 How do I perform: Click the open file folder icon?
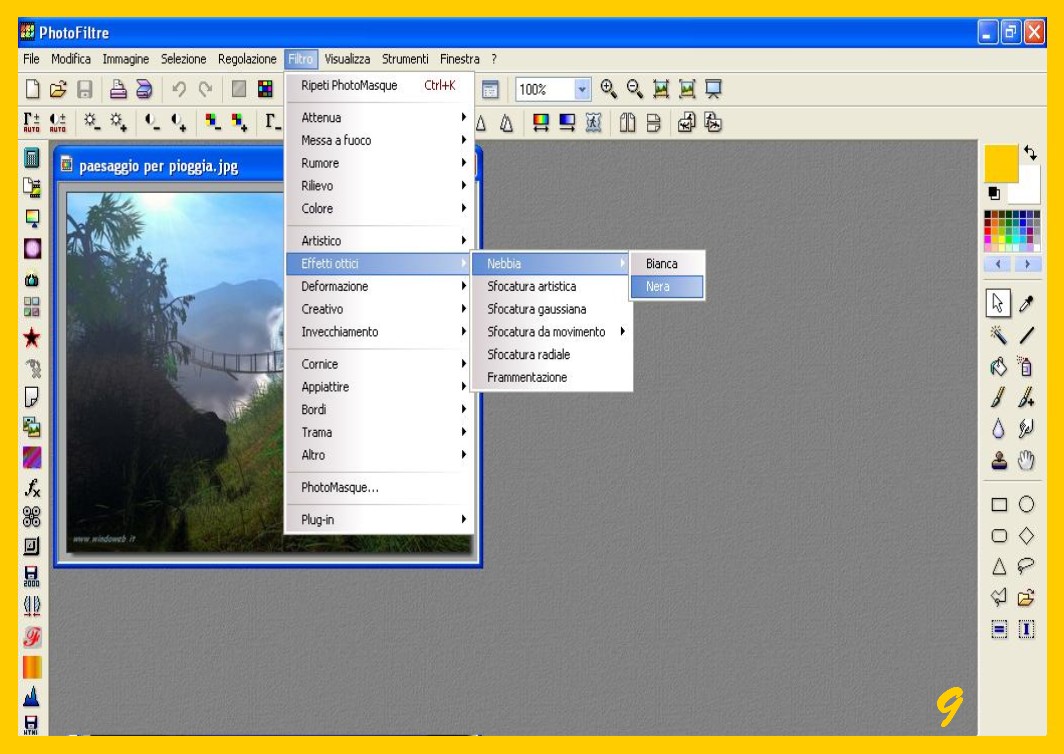[x=59, y=89]
